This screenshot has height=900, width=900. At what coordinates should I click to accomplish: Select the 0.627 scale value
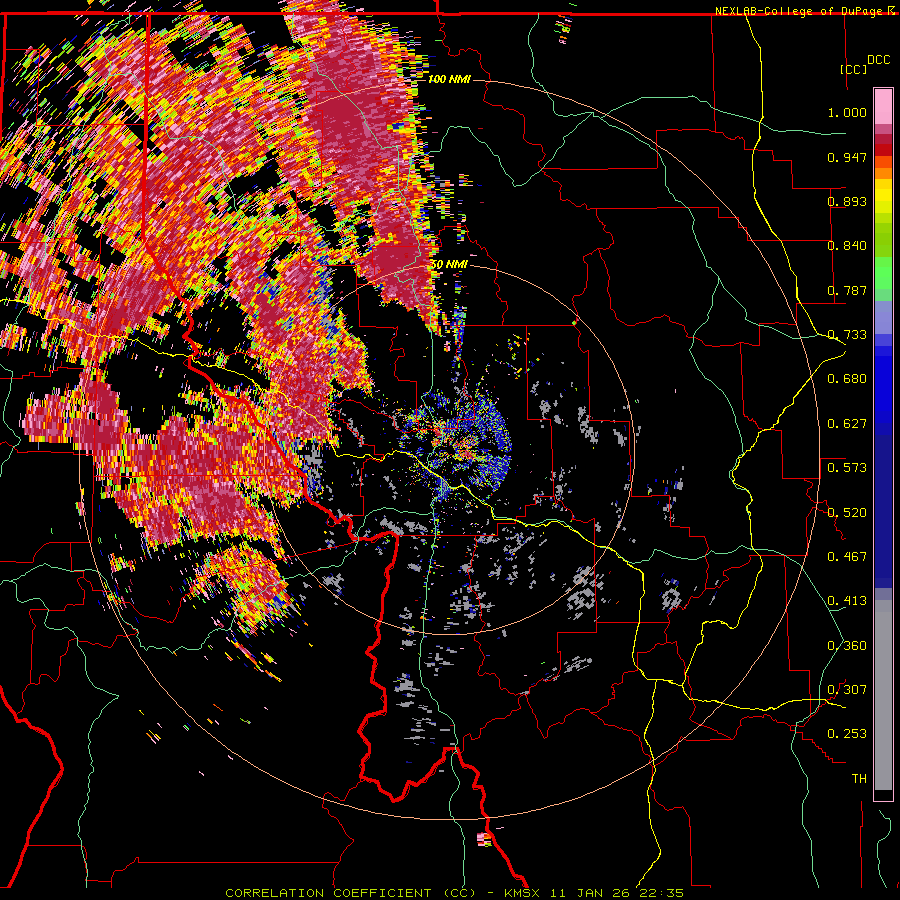pos(847,424)
